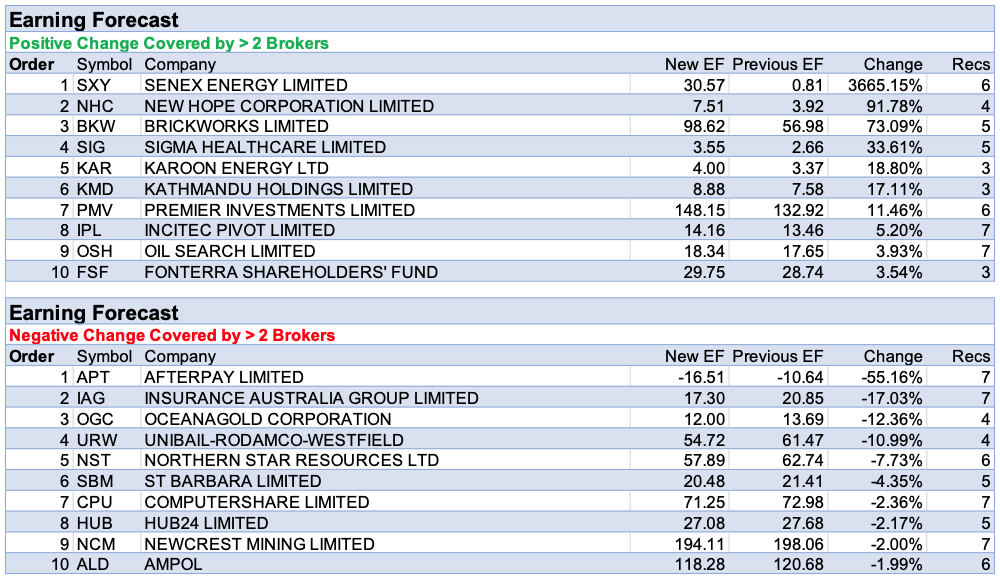Select the PMV symbol cell
The height and width of the screenshot is (579, 1000).
pyautogui.click(x=96, y=210)
